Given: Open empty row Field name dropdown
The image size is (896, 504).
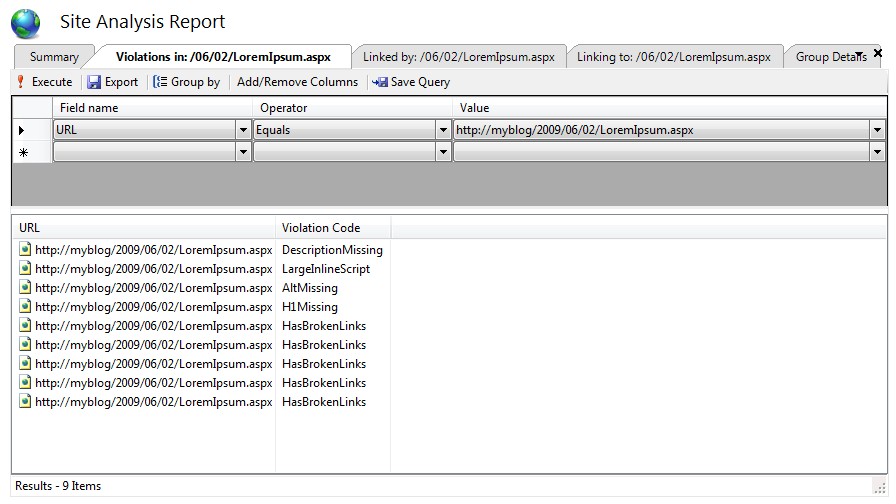Looking at the screenshot, I should [x=243, y=152].
